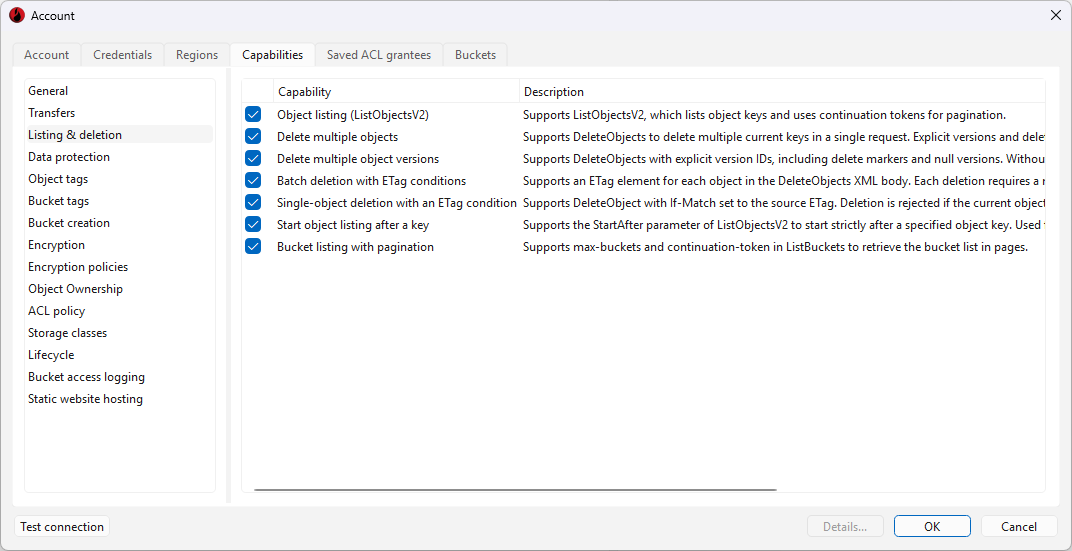Viewport: 1072px width, 551px height.
Task: Select Transfers category in sidebar
Action: 119,113
